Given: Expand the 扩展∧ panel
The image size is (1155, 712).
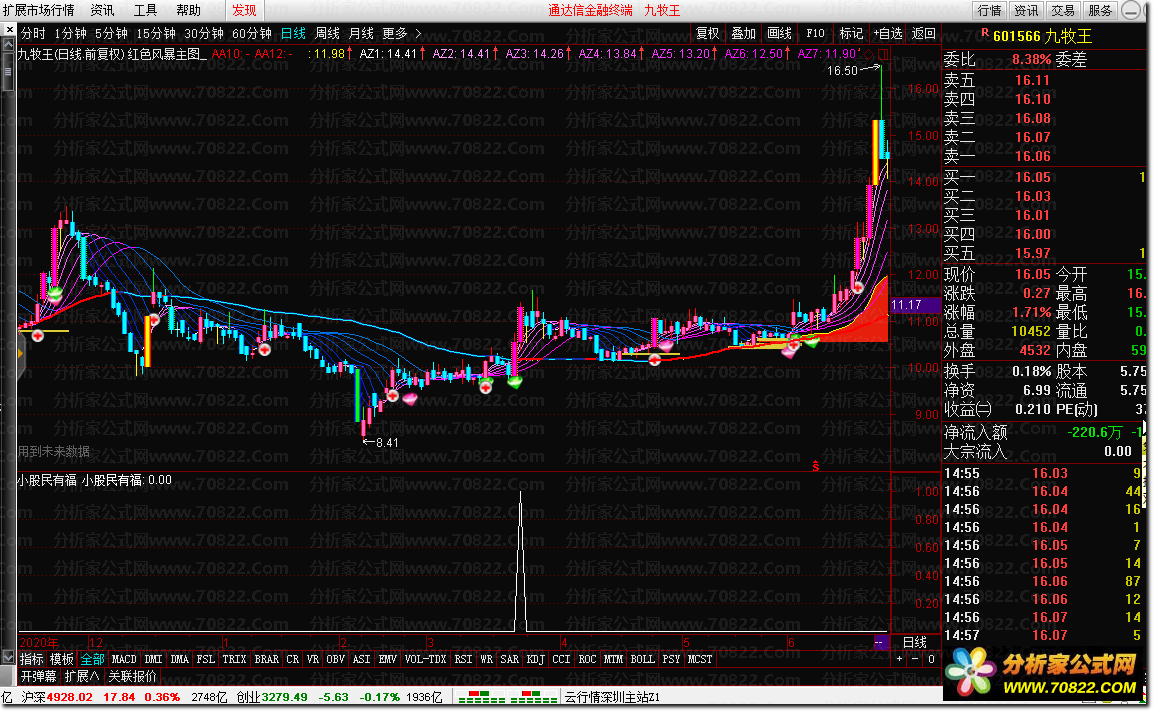Looking at the screenshot, I should (82, 676).
